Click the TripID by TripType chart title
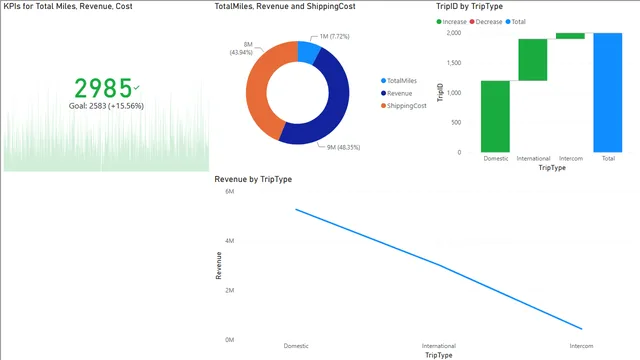The height and width of the screenshot is (360, 640). pos(469,6)
